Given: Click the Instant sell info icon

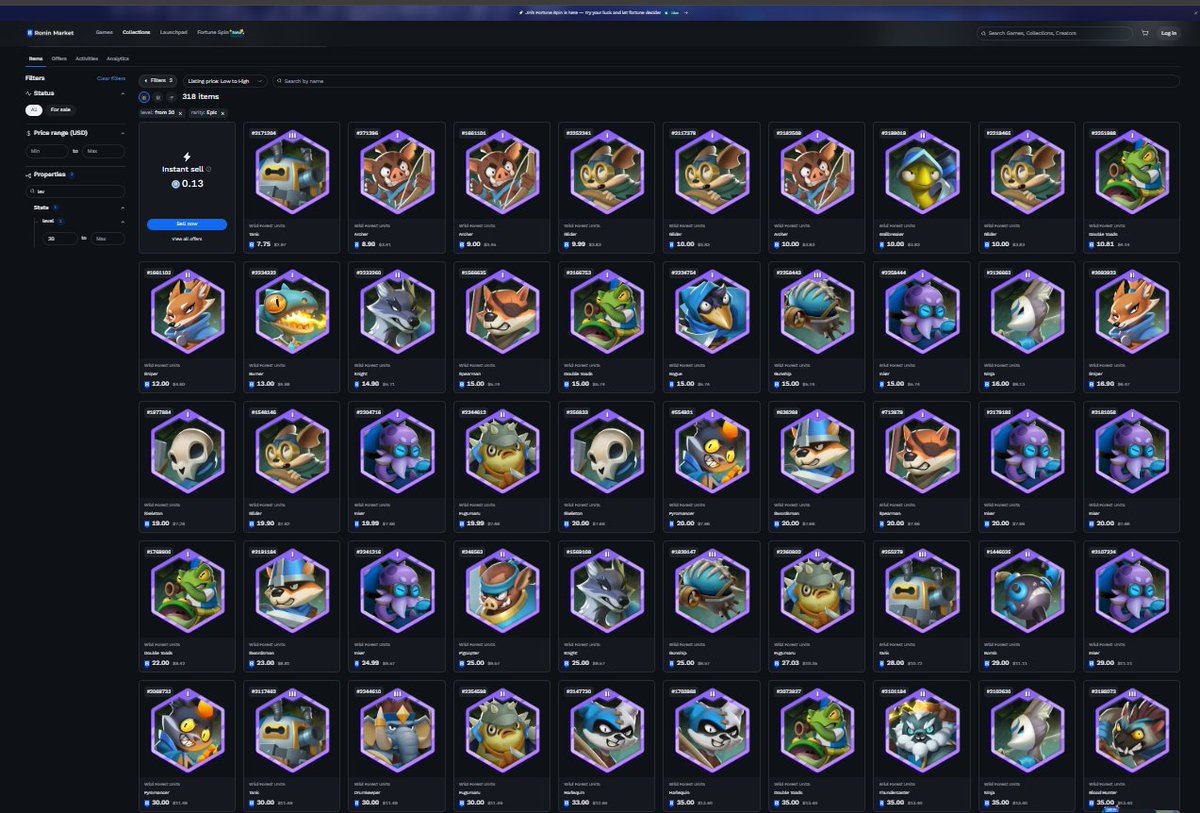Looking at the screenshot, I should coord(208,169).
